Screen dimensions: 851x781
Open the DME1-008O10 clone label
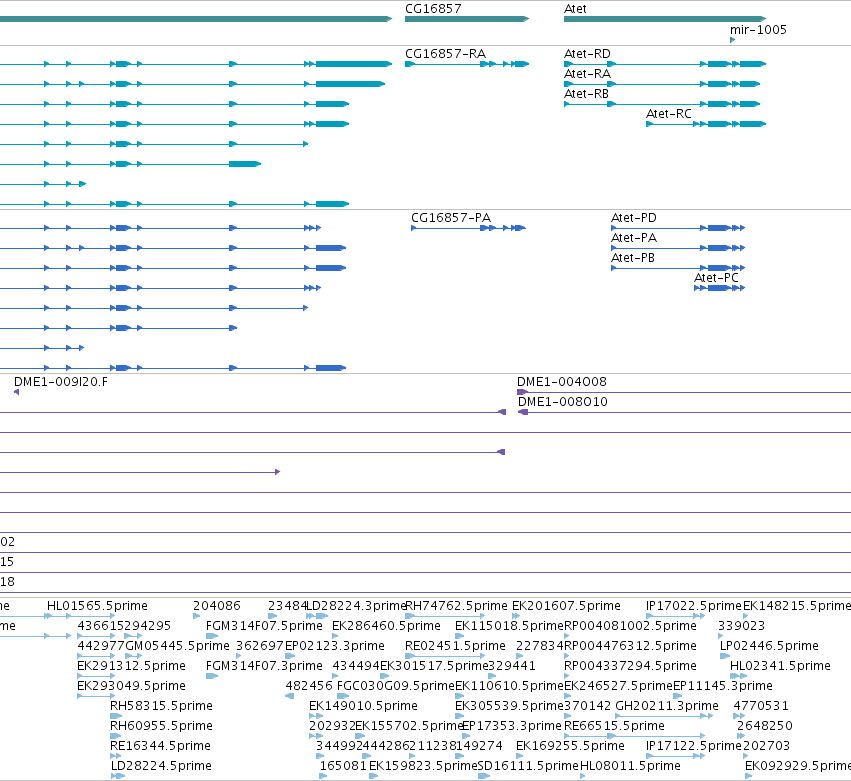pyautogui.click(x=563, y=402)
